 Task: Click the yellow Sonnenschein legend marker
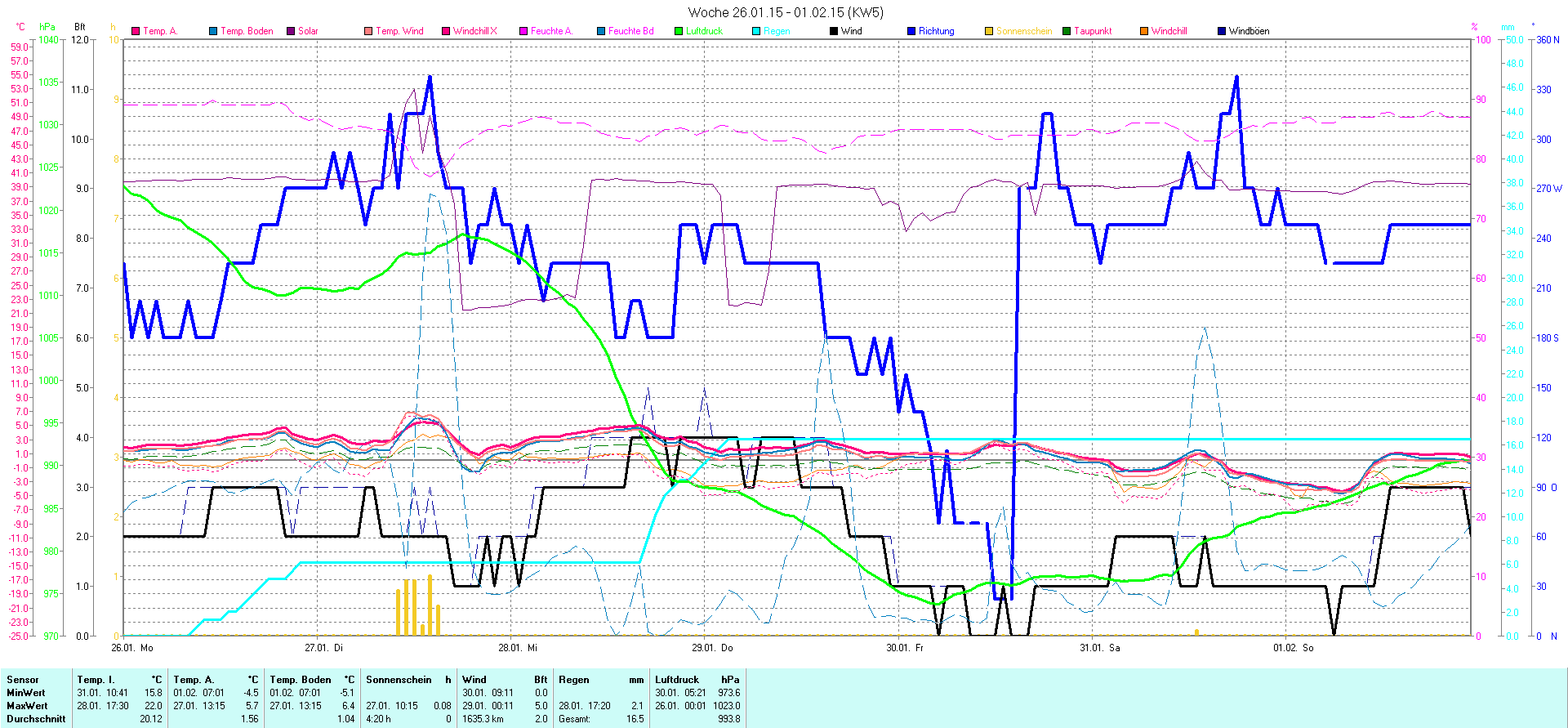(x=989, y=31)
